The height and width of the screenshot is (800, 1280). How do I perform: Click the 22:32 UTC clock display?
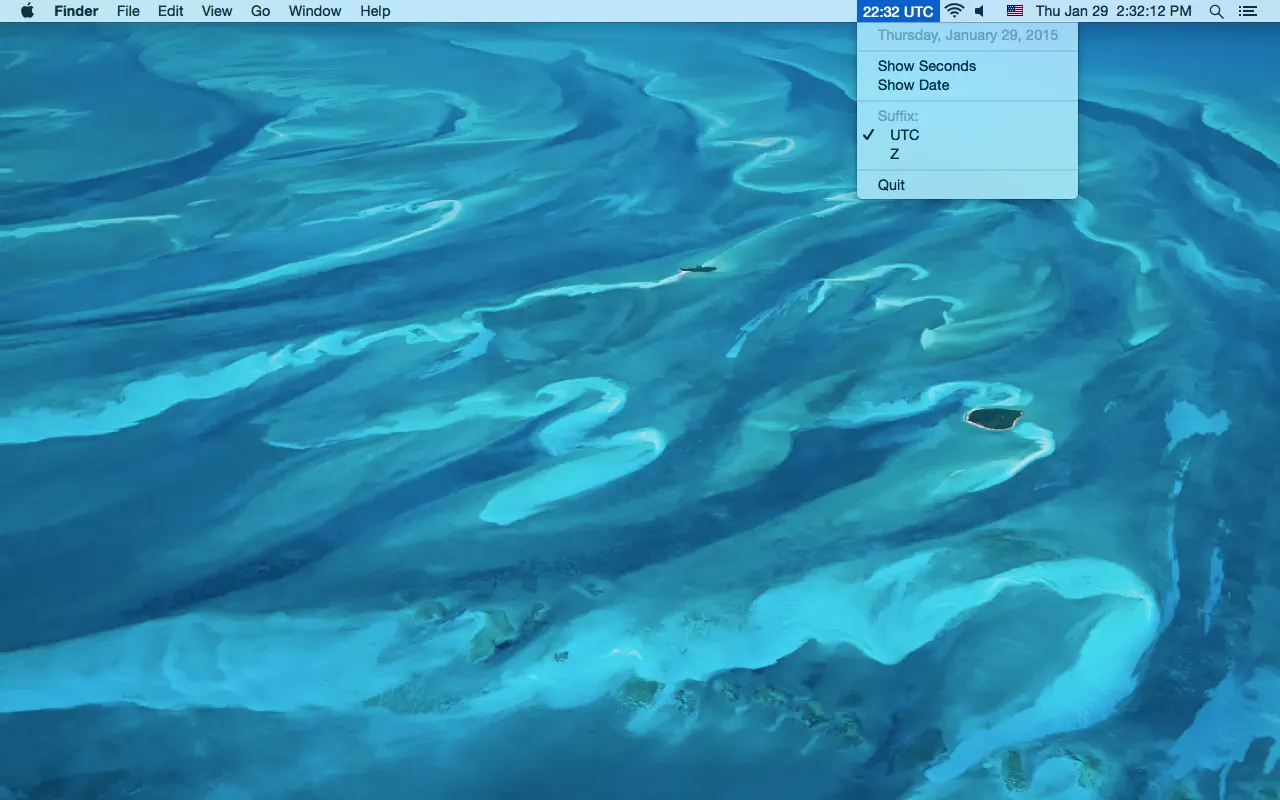point(896,11)
